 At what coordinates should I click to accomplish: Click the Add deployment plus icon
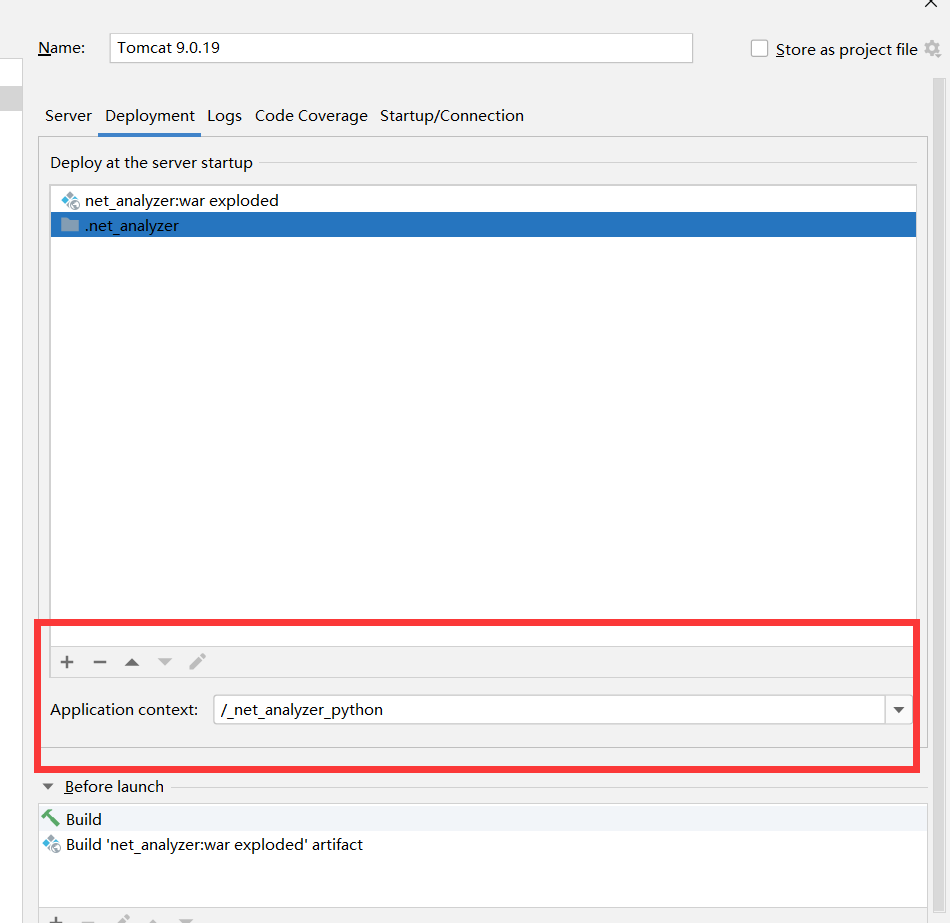[67, 662]
